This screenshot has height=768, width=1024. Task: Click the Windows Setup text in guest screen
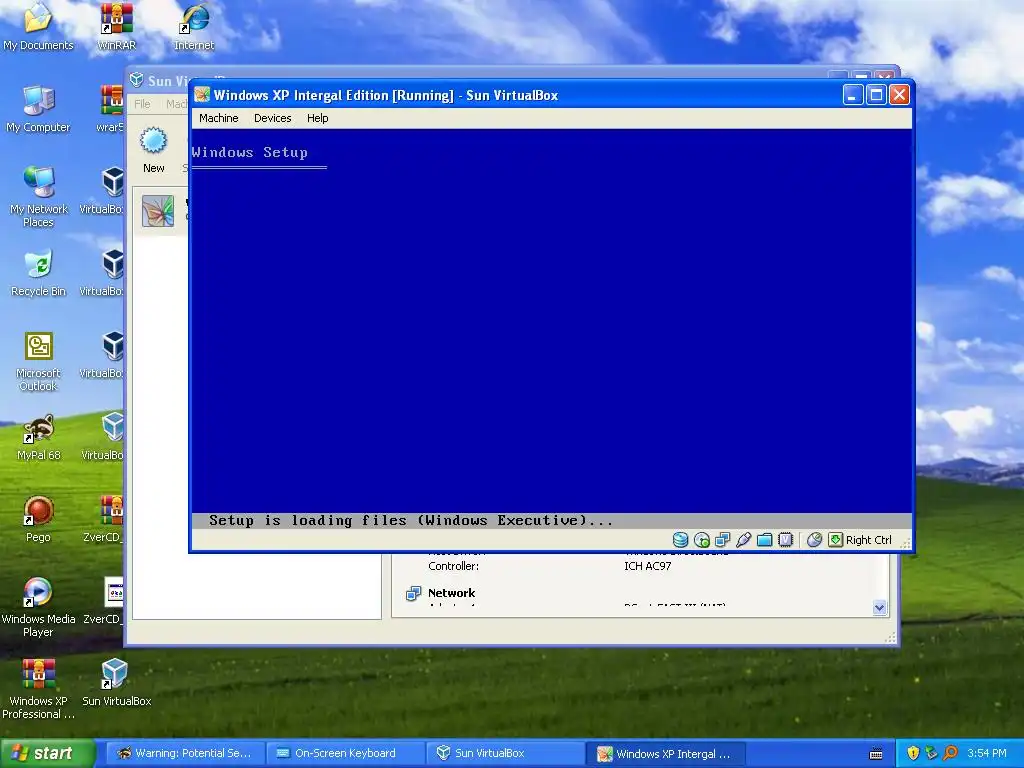coord(249,152)
